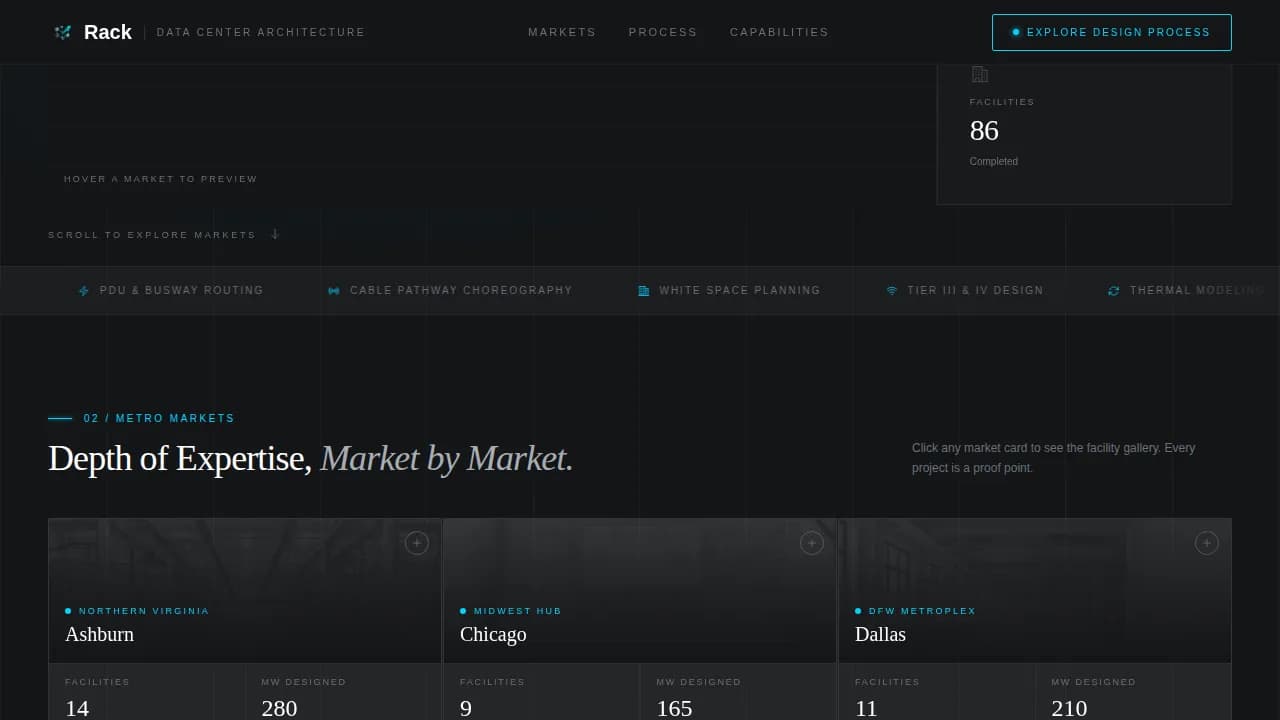Click 'CABLE PATHWAY CHOREOGRAPHY' text
This screenshot has height=720, width=1280.
point(461,290)
